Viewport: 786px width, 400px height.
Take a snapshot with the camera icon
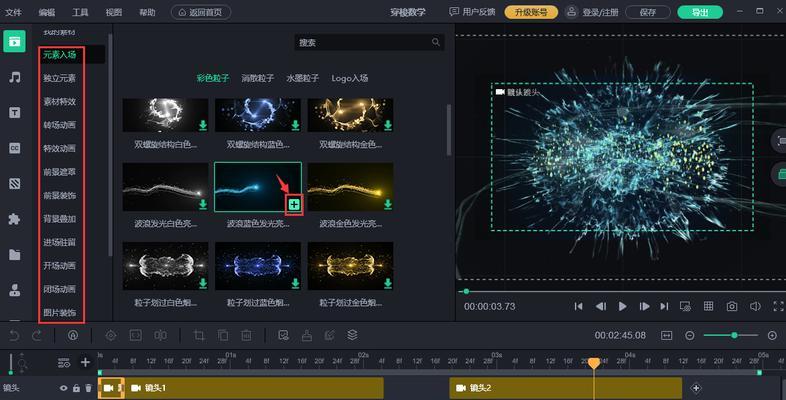point(732,306)
